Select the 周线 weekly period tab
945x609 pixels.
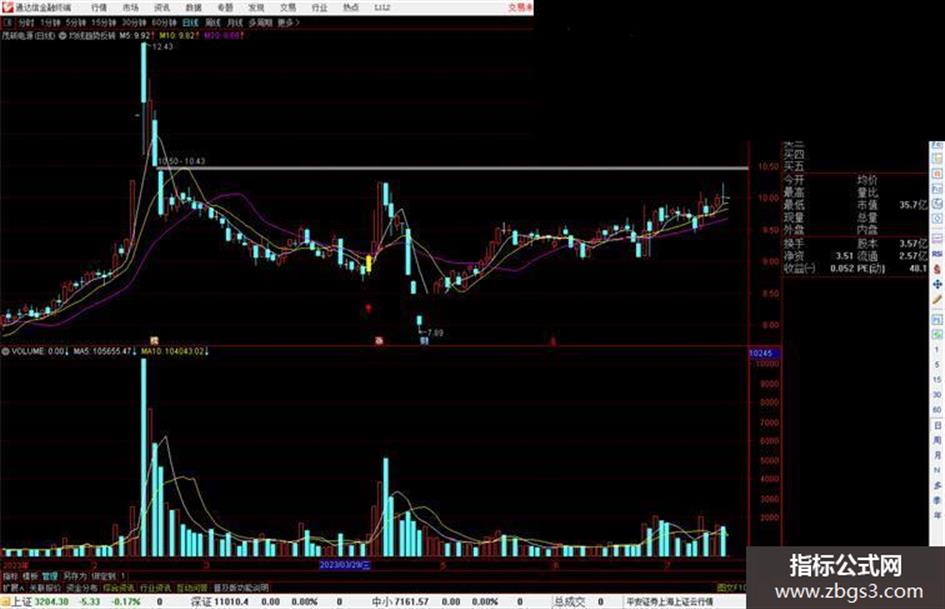point(213,22)
